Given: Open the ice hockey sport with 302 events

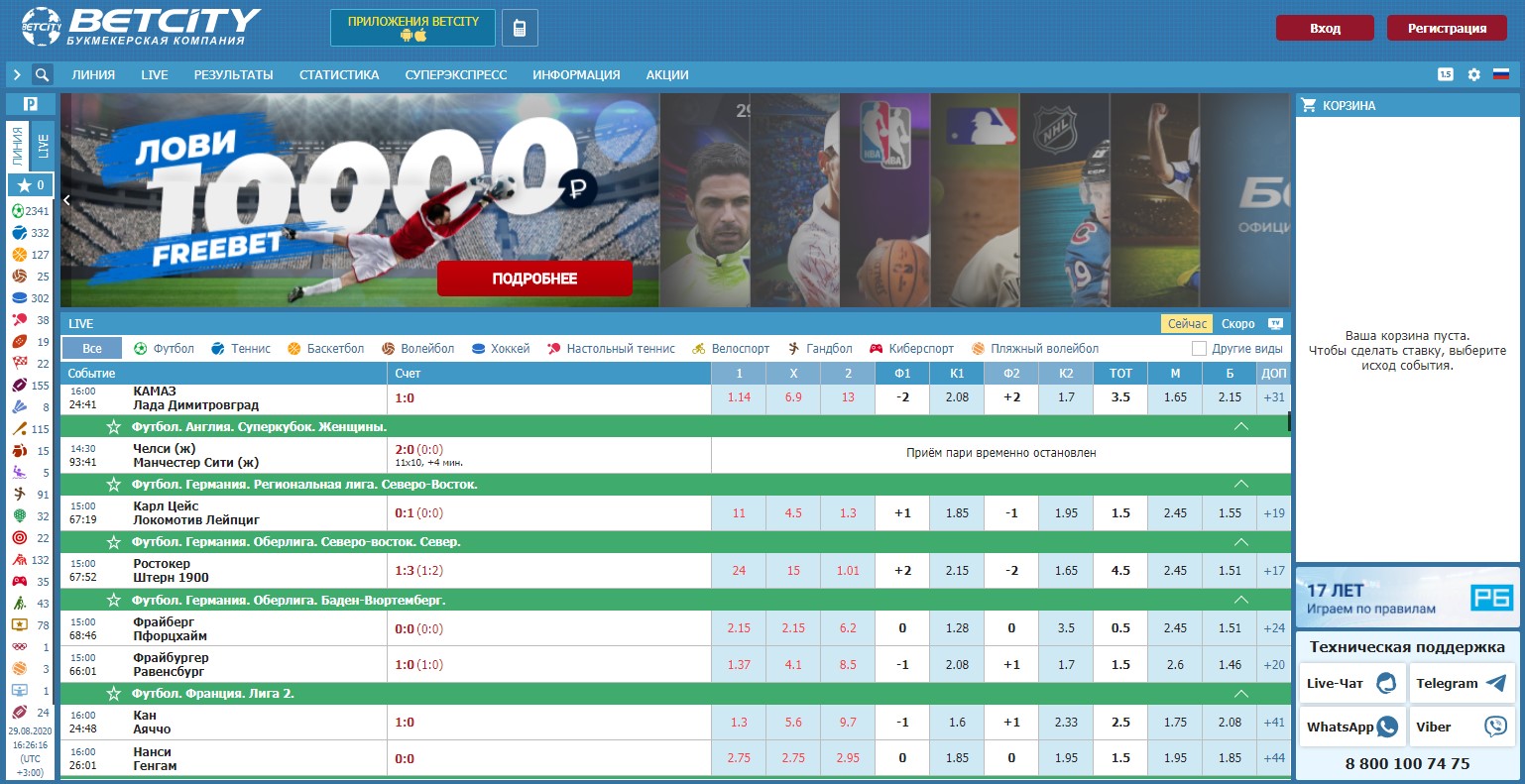Looking at the screenshot, I should click(30, 298).
